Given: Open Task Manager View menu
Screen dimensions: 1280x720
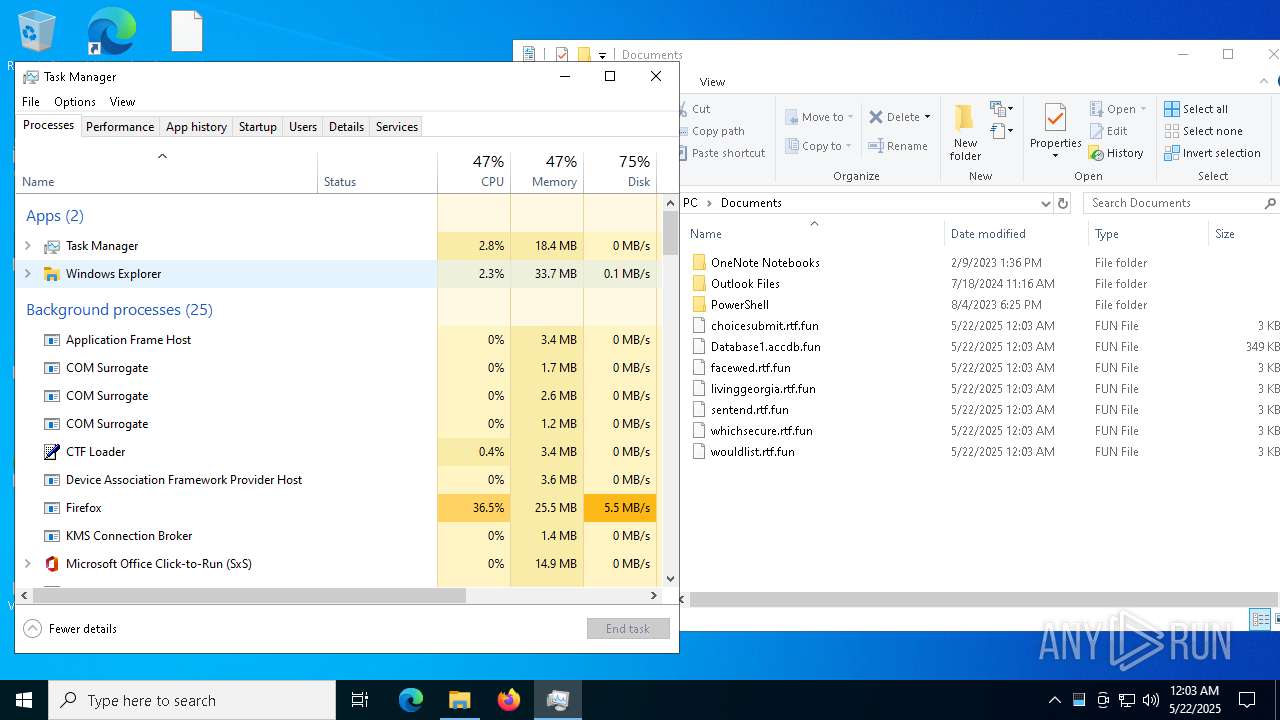Looking at the screenshot, I should coord(122,102).
